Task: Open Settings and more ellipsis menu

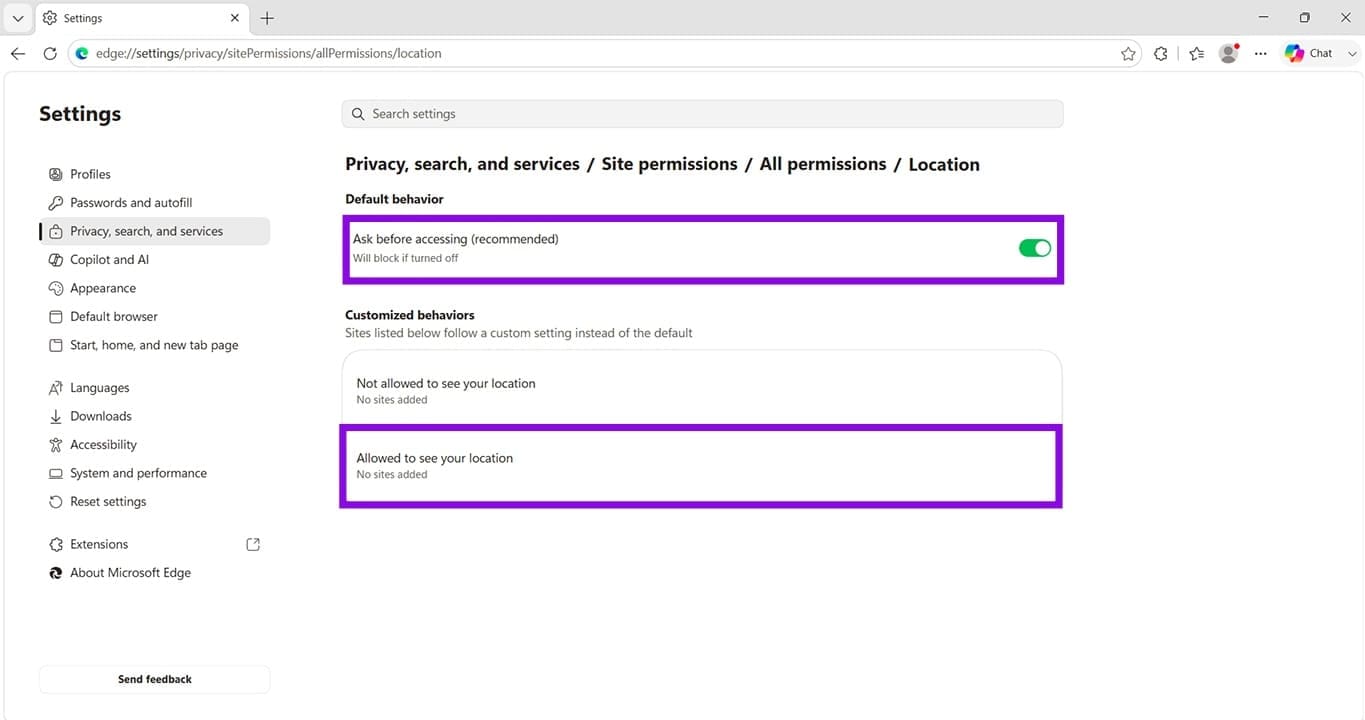Action: click(1260, 53)
